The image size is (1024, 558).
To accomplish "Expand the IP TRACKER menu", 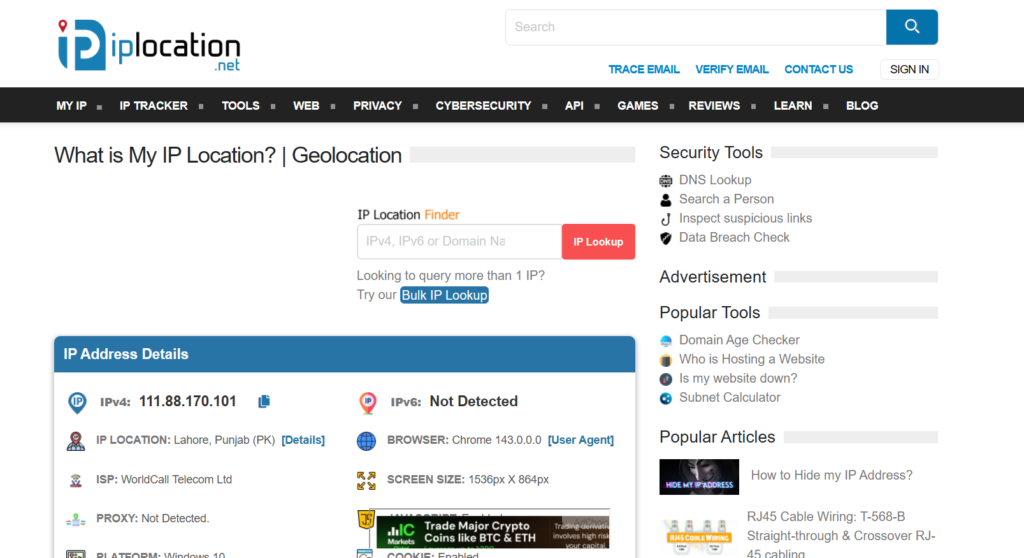I will point(153,106).
